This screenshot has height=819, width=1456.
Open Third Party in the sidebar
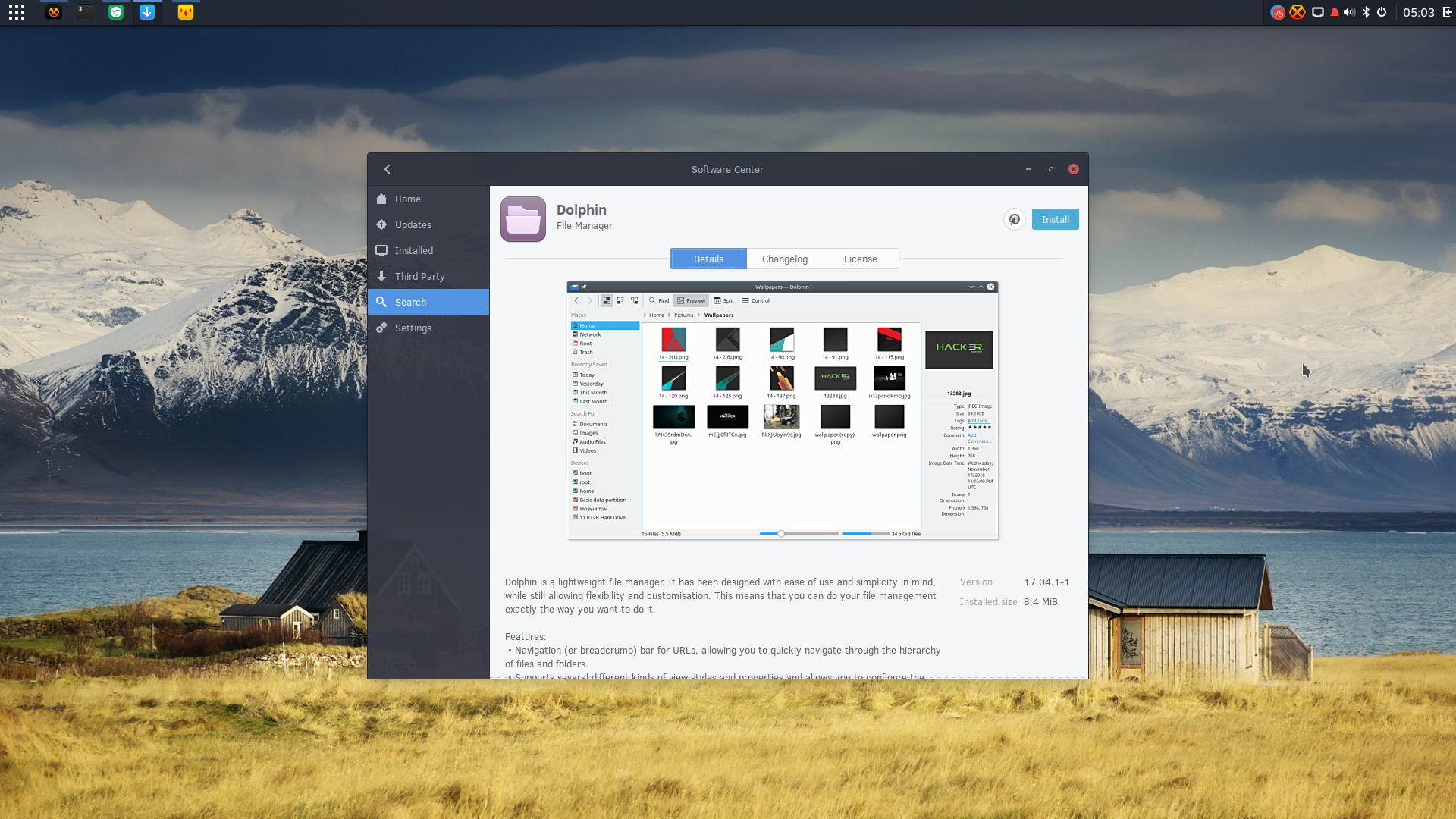428,276
